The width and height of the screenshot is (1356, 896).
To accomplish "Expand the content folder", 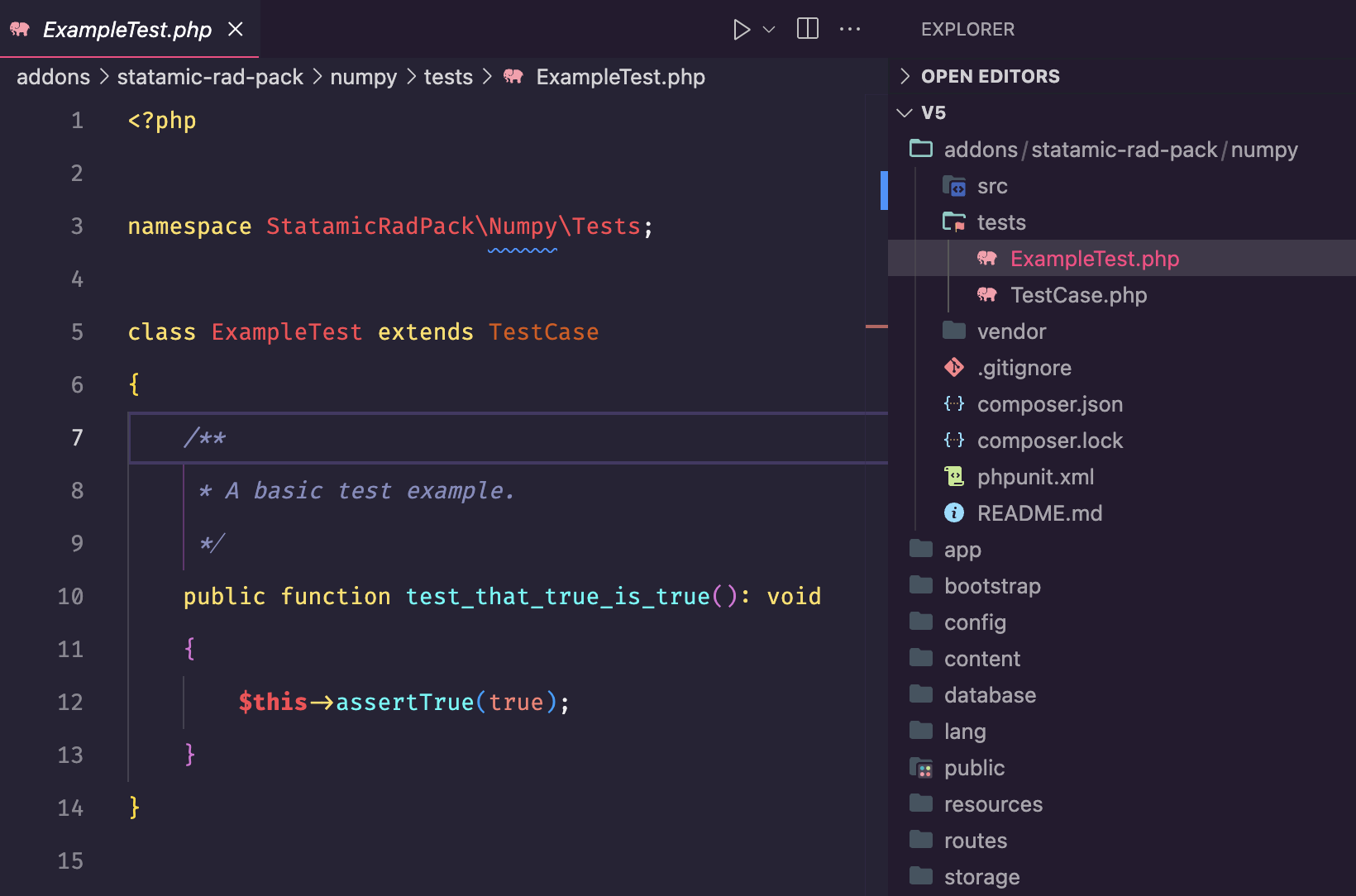I will click(1122, 658).
